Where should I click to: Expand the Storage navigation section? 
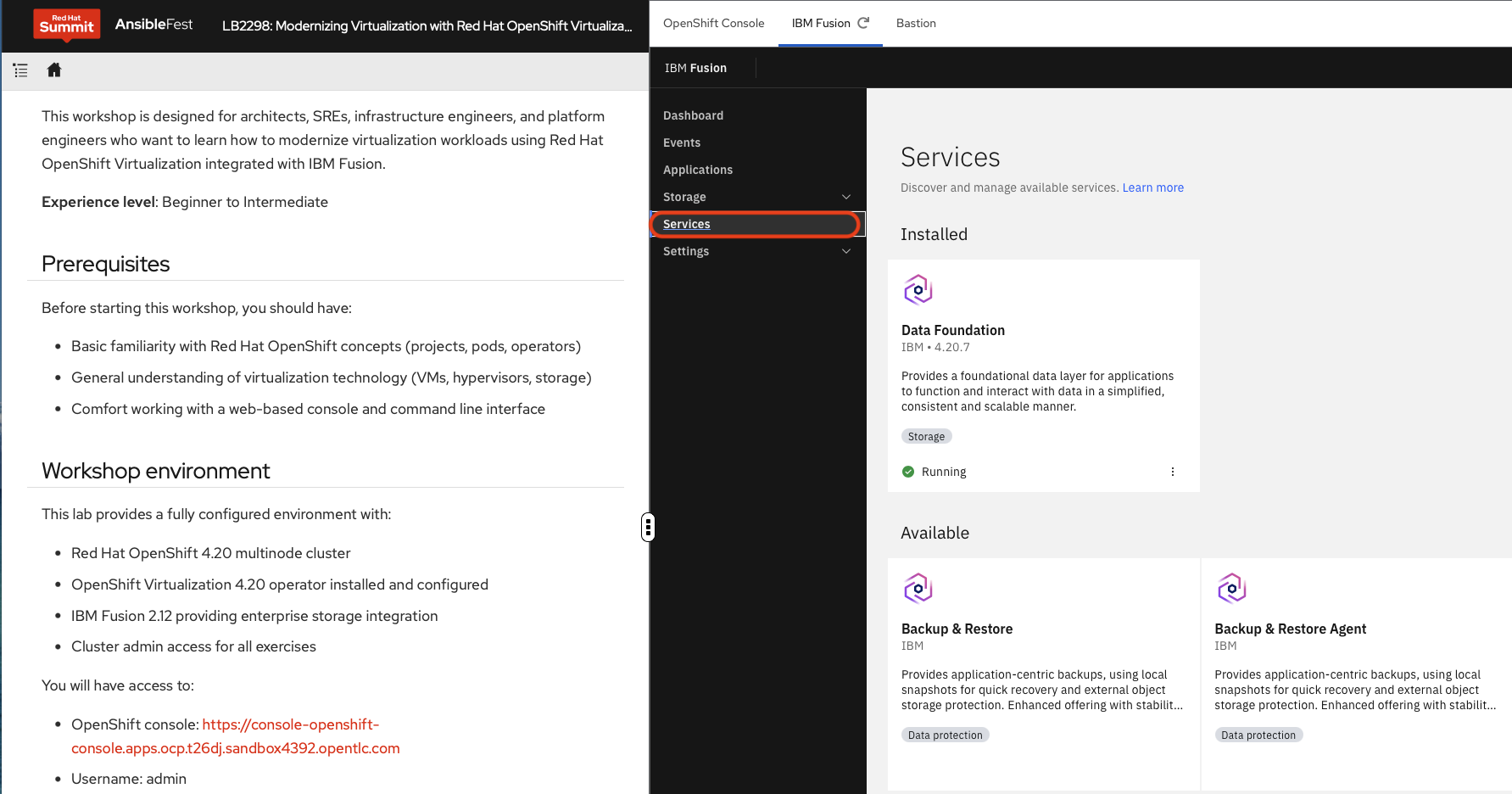pos(845,197)
